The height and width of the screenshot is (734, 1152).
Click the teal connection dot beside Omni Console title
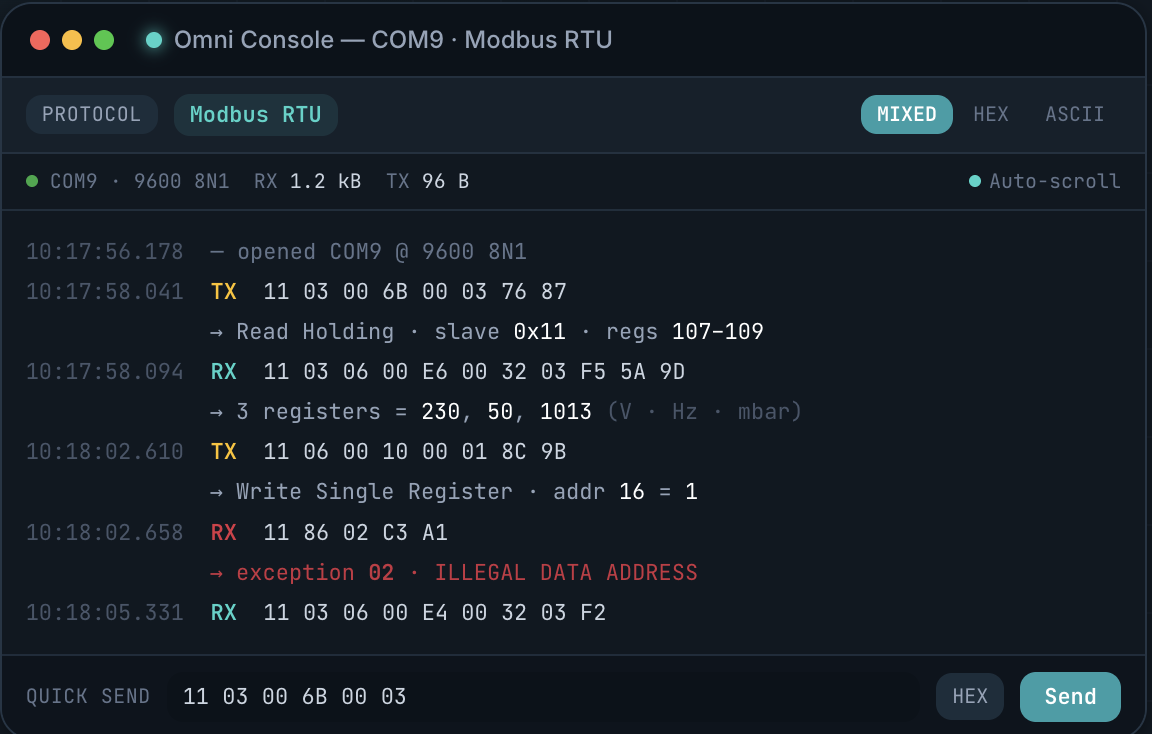tap(154, 40)
